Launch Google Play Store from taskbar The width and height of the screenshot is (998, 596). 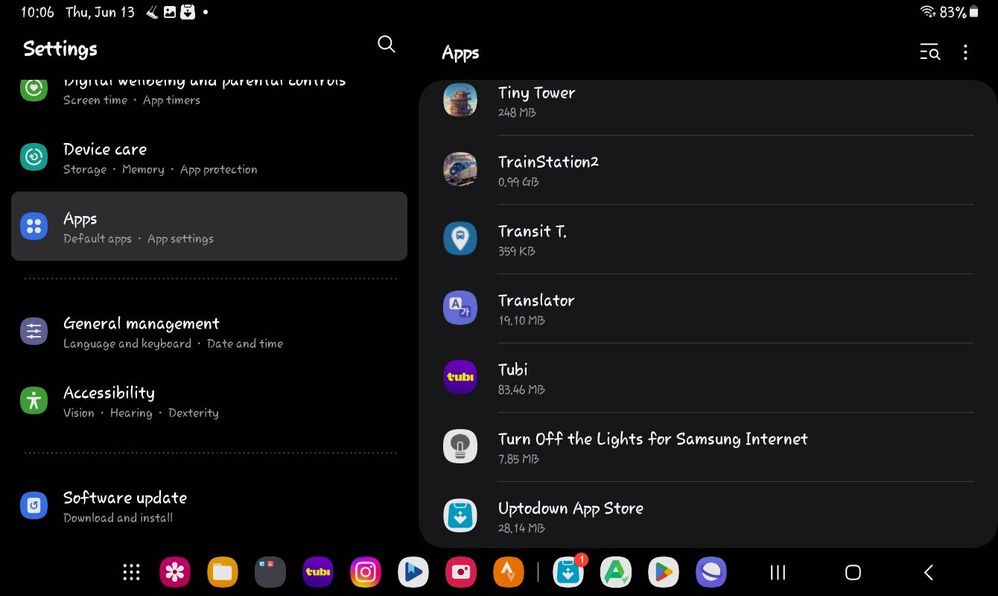coord(663,572)
